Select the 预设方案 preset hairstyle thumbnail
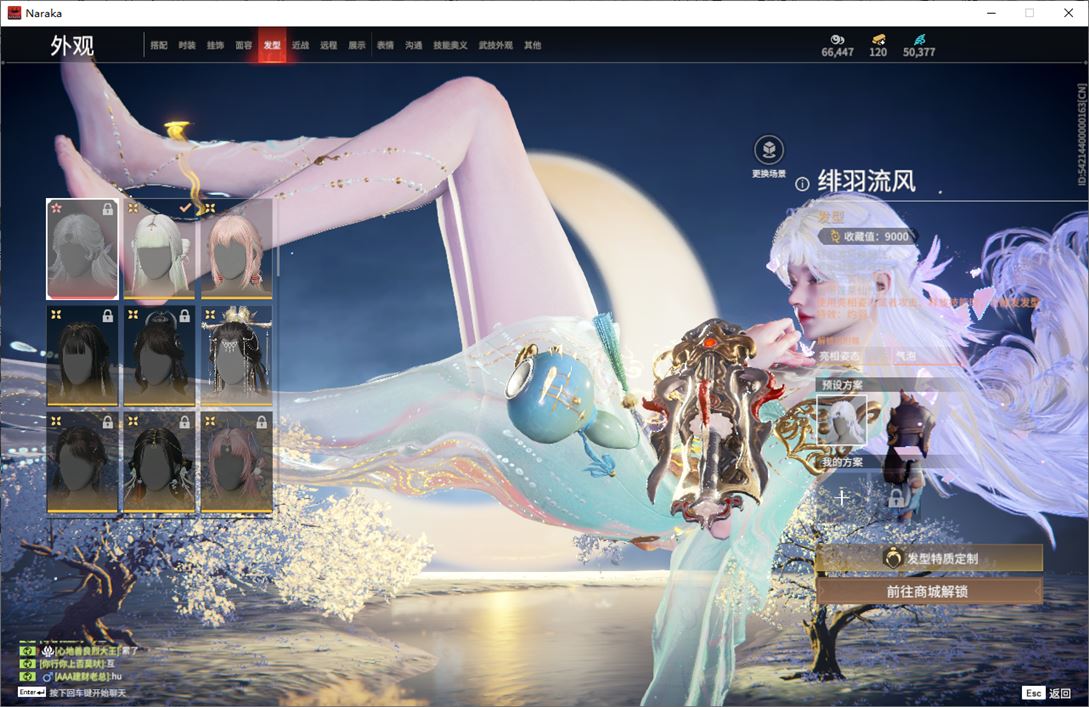 (842, 419)
